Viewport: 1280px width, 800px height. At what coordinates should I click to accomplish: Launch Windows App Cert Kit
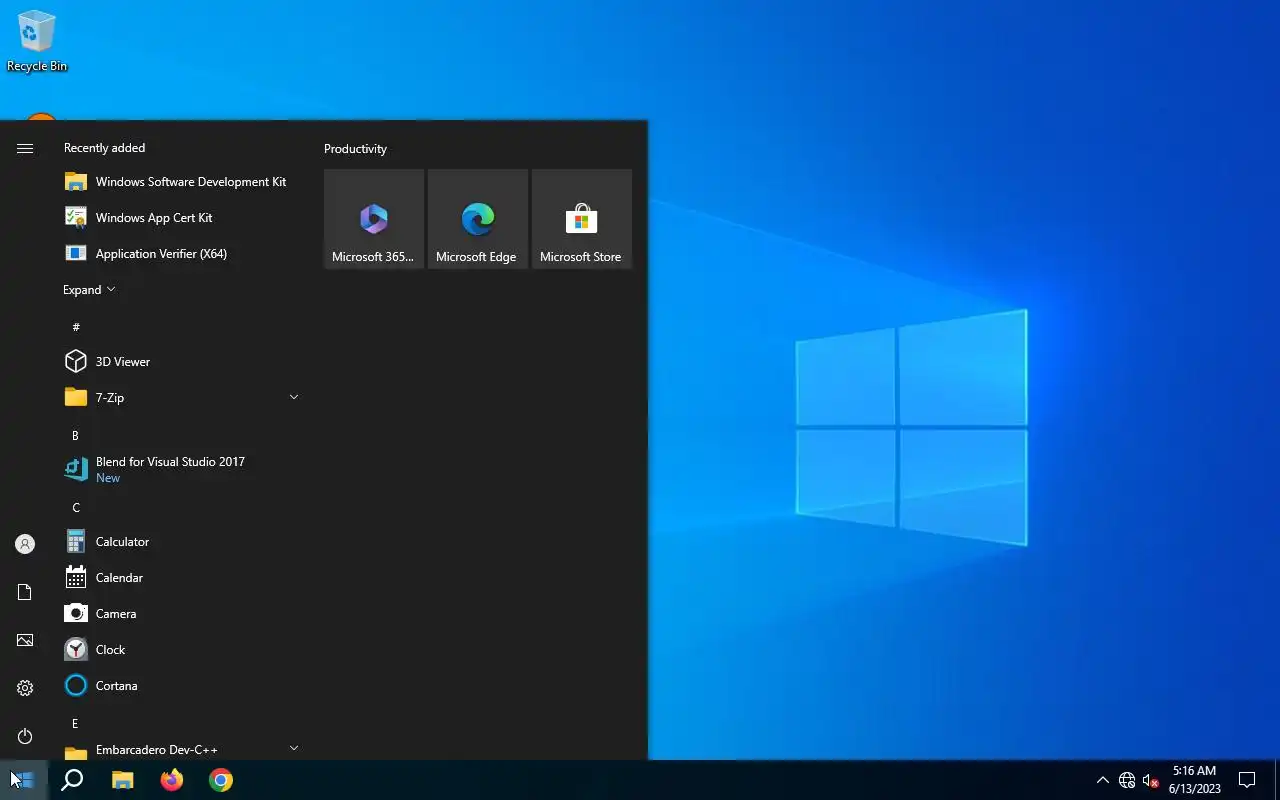click(182, 218)
